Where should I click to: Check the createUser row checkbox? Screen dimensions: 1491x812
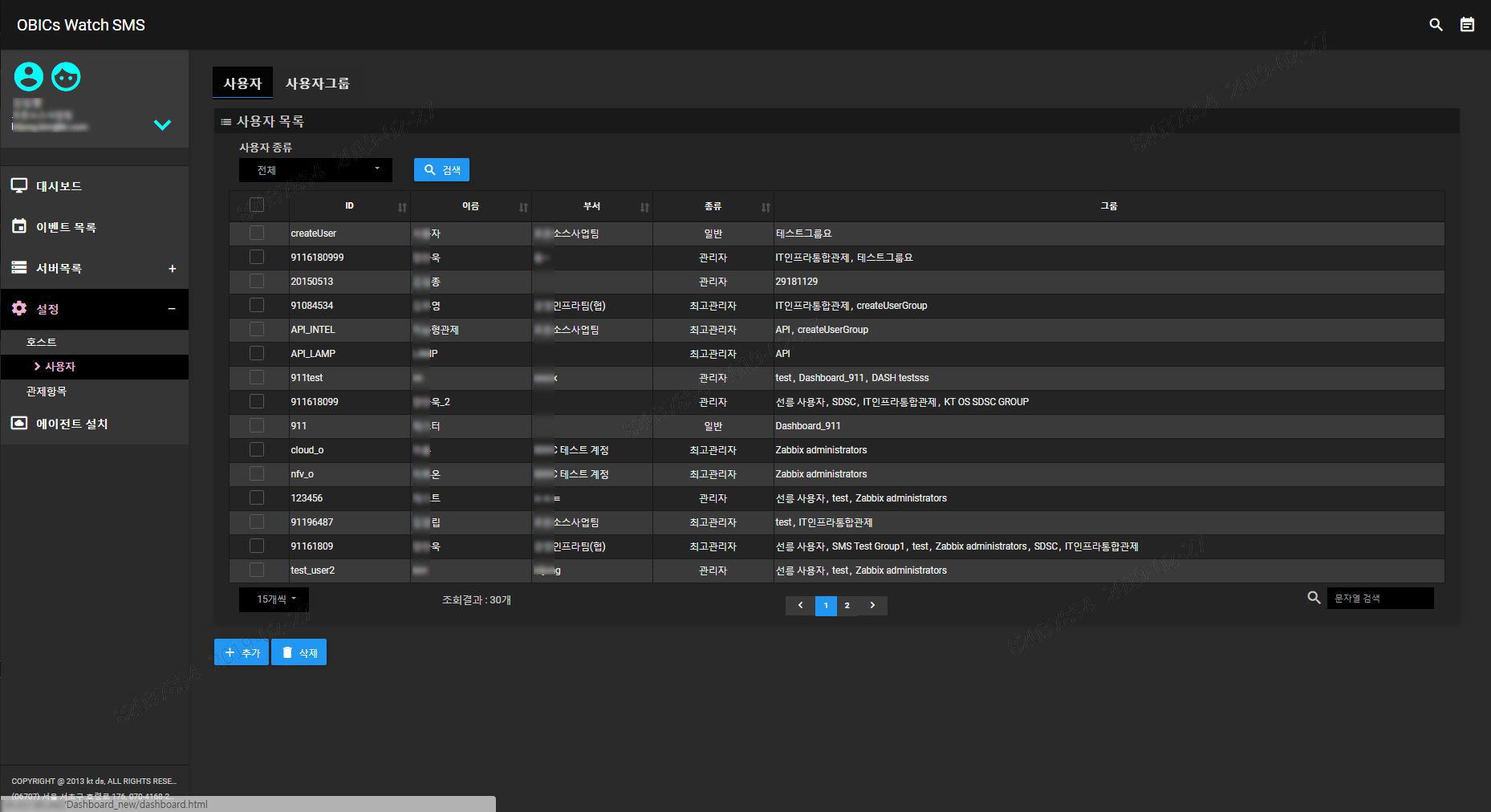(x=257, y=233)
